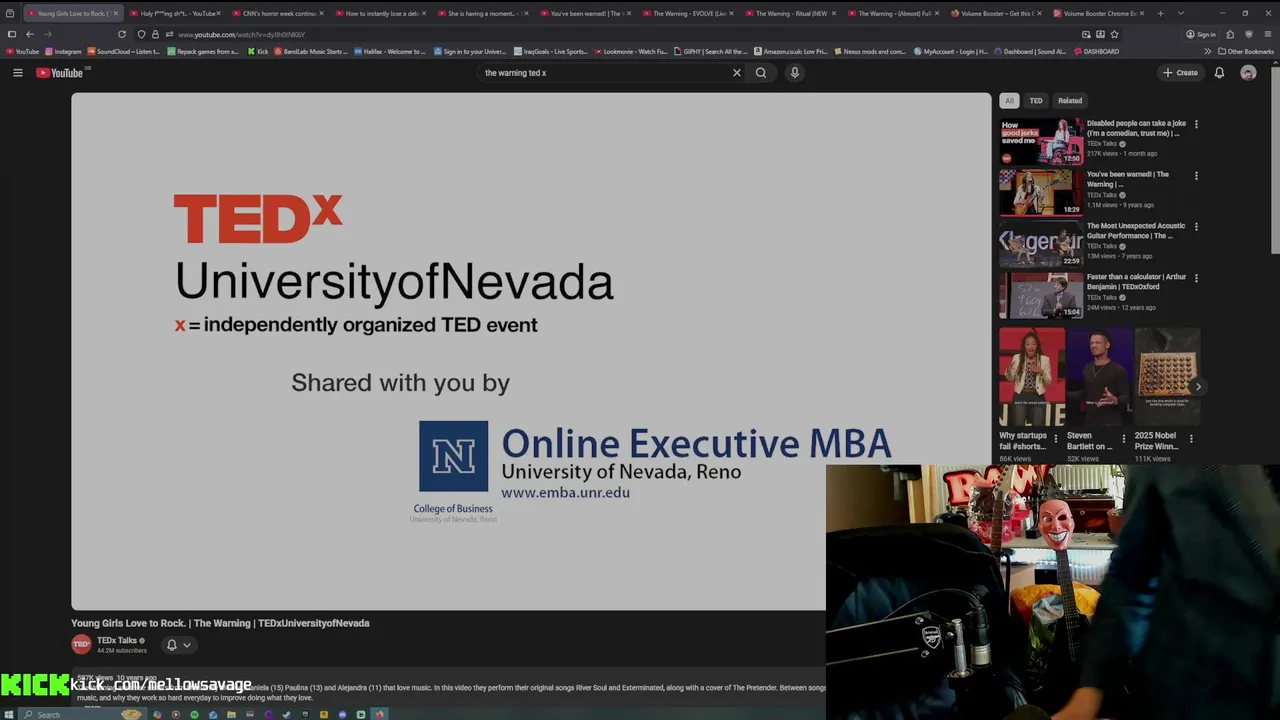The width and height of the screenshot is (1280, 720).
Task: Click the video title 'Young Girls Love to Rock'
Action: pyautogui.click(x=220, y=623)
